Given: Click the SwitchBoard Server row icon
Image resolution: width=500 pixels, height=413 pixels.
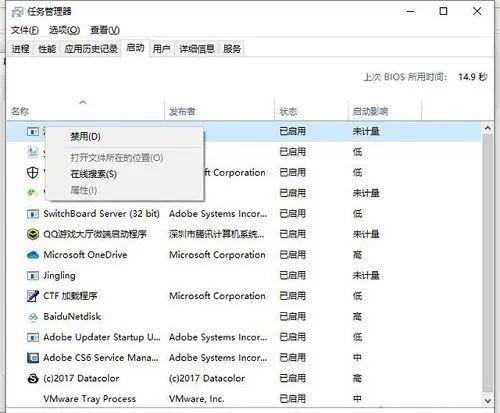Looking at the screenshot, I should [x=33, y=214].
